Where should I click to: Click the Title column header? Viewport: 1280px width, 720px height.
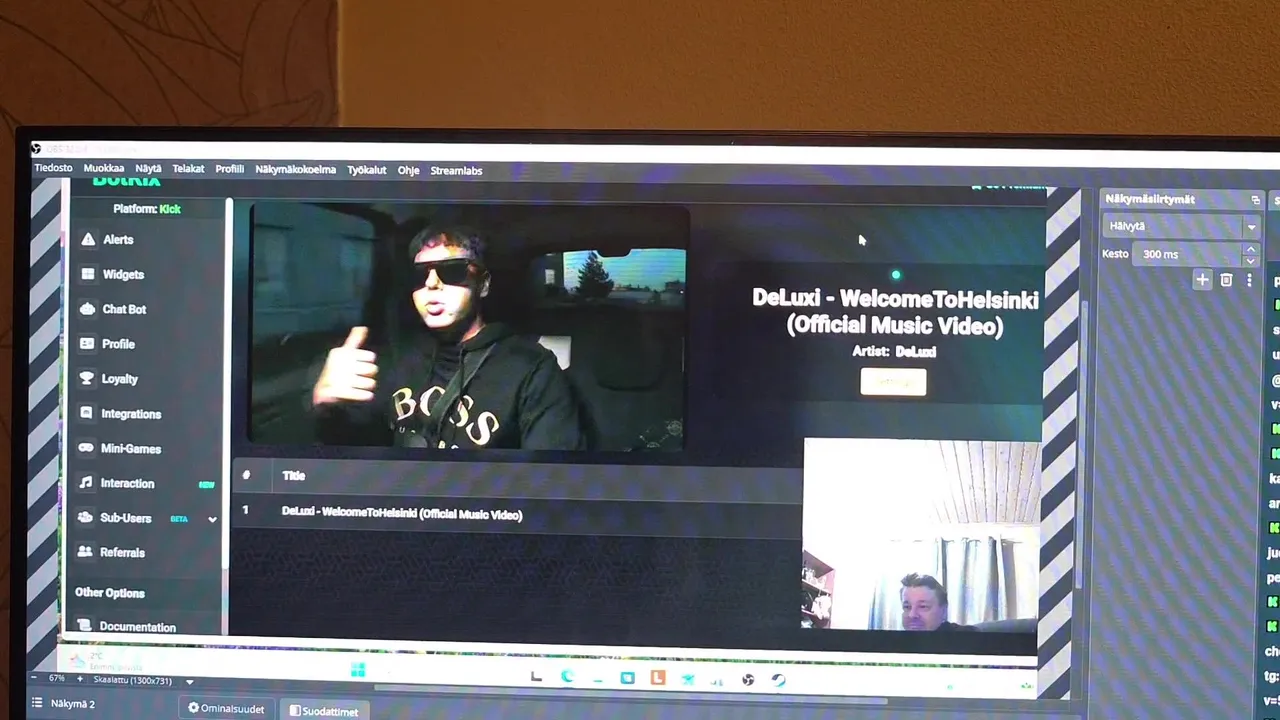293,476
